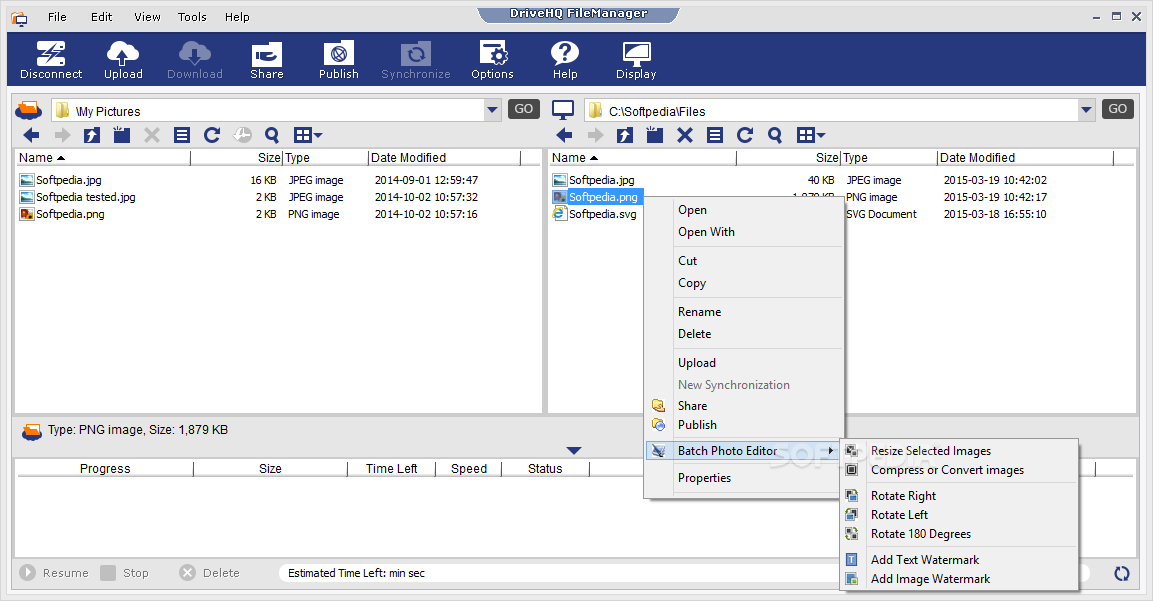Go up one folder in My Pictures pane
This screenshot has height=601, width=1153.
point(92,135)
